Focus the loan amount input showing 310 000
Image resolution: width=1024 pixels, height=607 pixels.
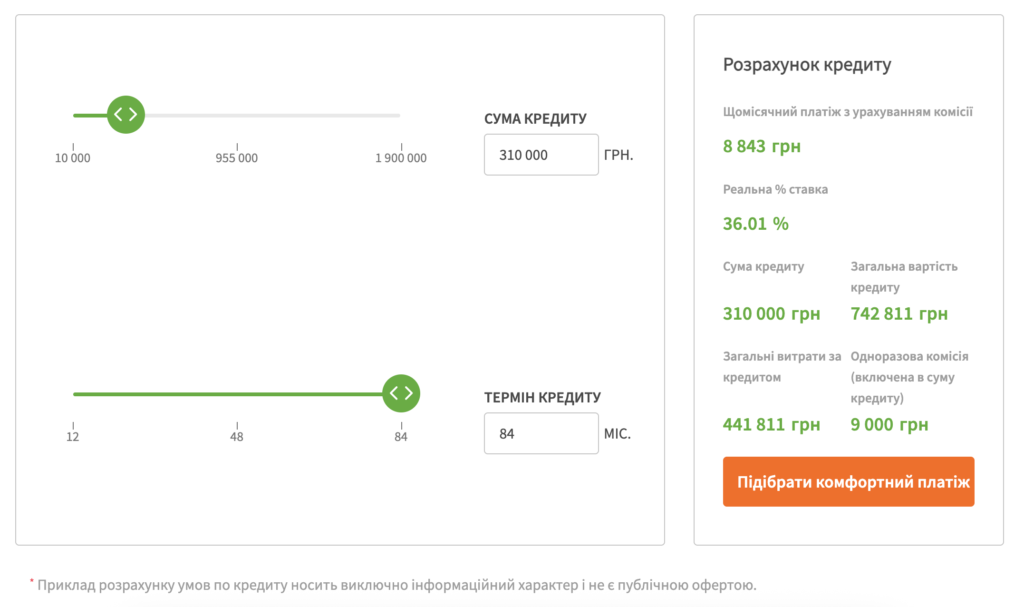pyautogui.click(x=541, y=155)
